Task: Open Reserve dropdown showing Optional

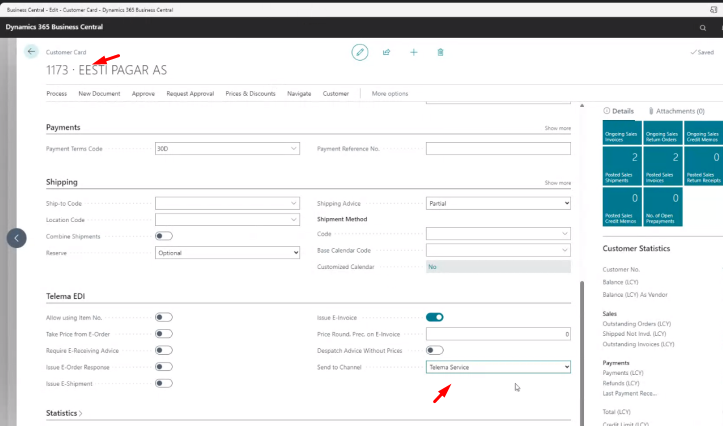Action: point(227,253)
